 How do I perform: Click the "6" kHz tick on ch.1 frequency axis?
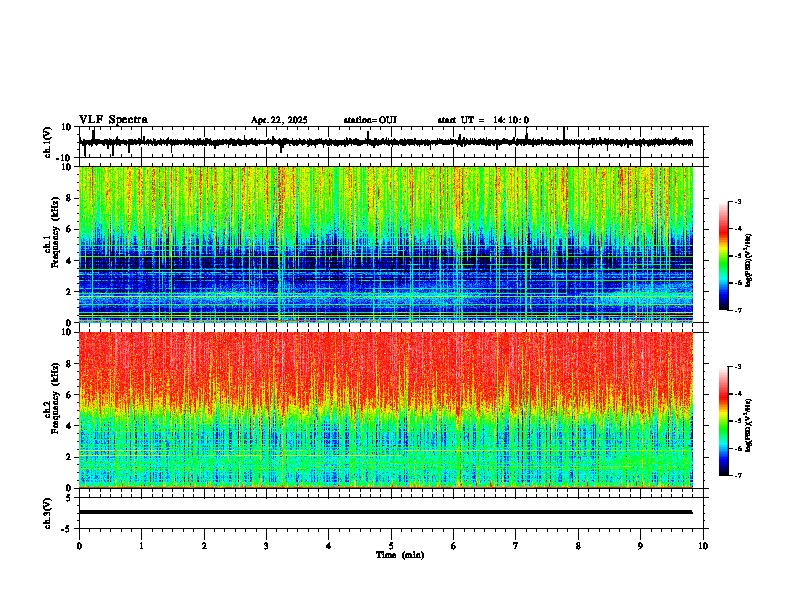(x=70, y=229)
